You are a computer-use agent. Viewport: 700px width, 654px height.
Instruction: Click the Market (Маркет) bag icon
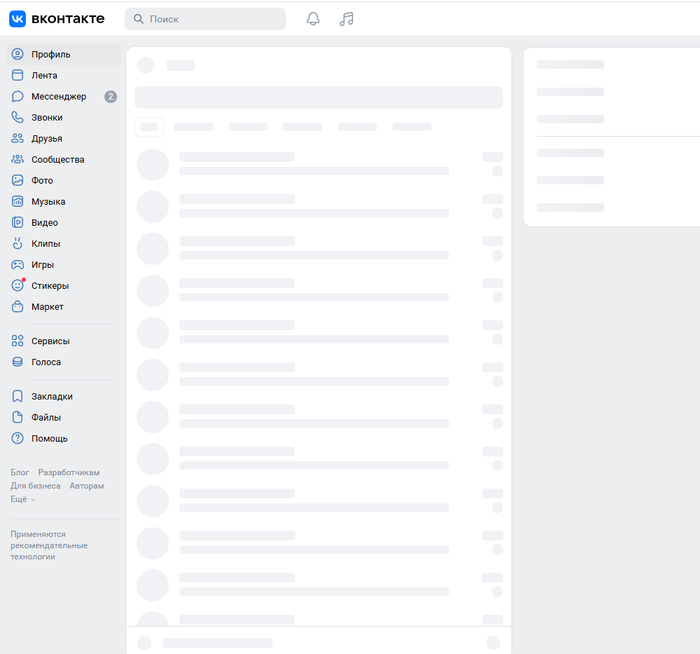[17, 307]
